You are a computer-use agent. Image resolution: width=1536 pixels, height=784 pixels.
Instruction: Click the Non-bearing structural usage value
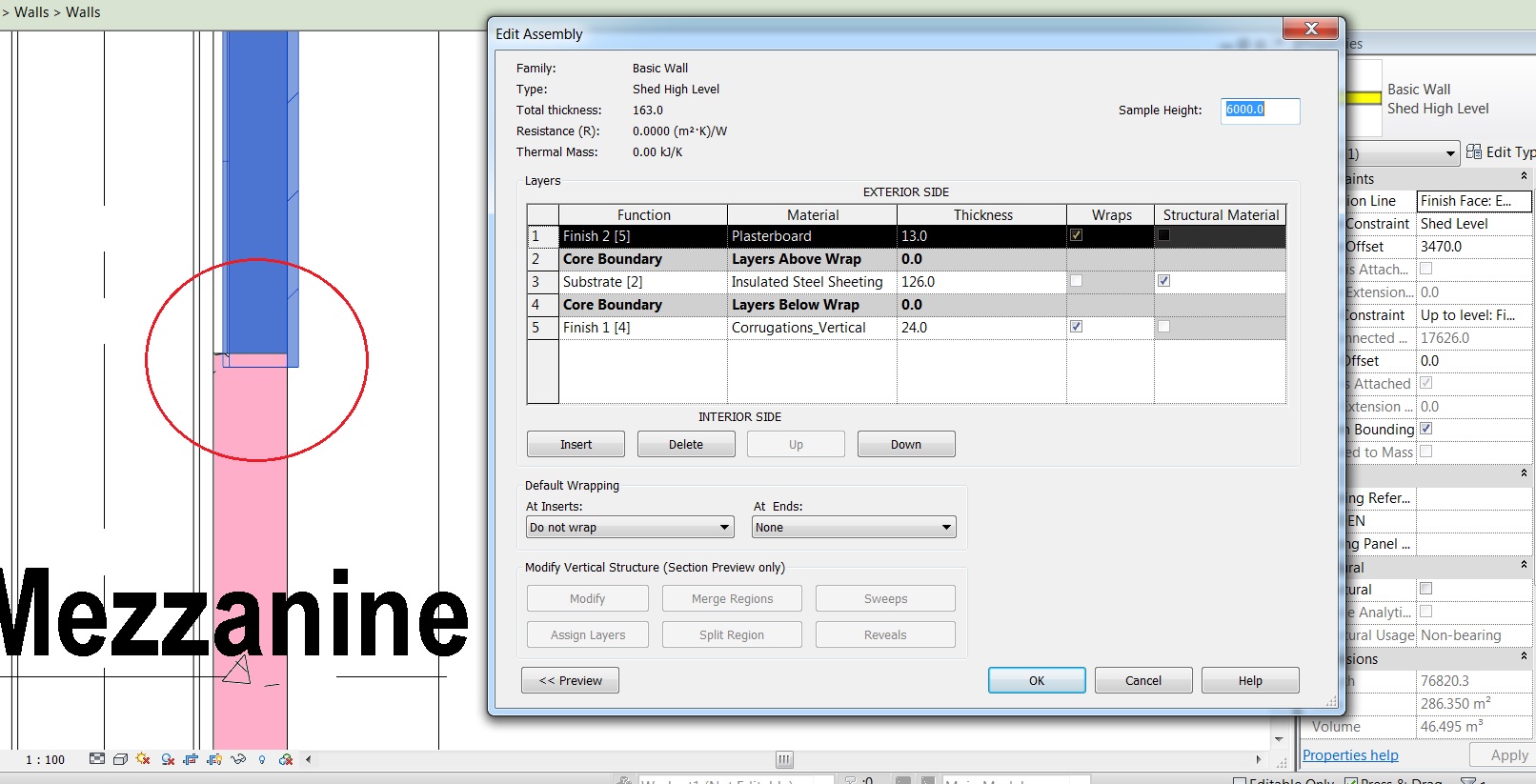1474,635
